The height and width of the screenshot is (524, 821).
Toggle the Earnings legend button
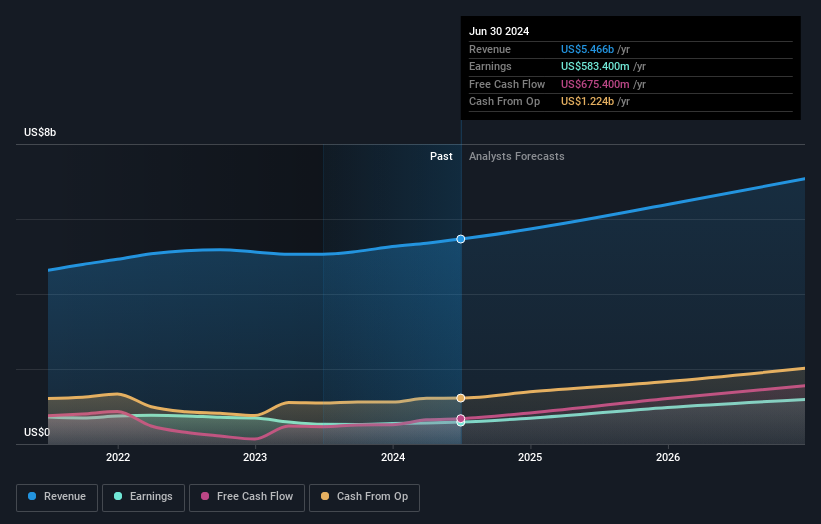click(x=143, y=497)
